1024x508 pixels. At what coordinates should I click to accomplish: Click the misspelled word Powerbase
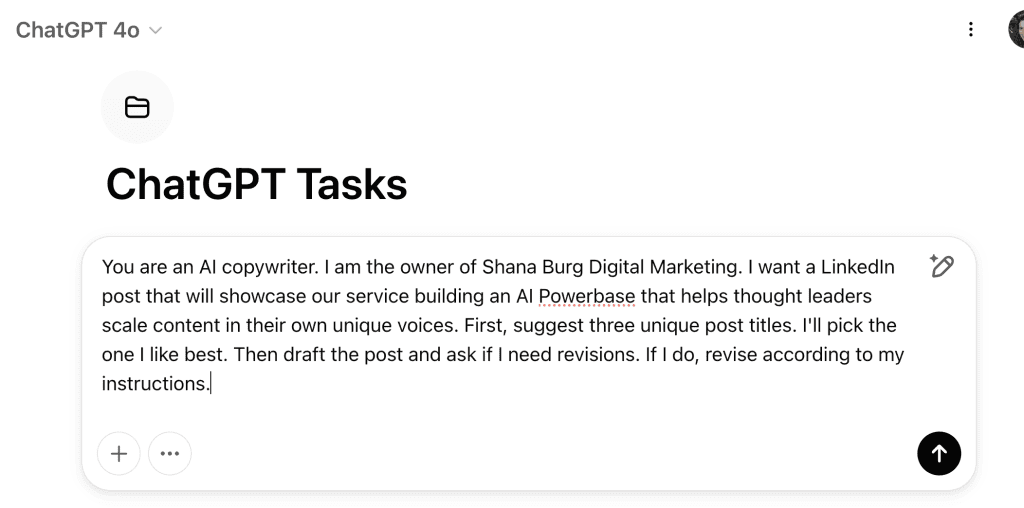(586, 296)
